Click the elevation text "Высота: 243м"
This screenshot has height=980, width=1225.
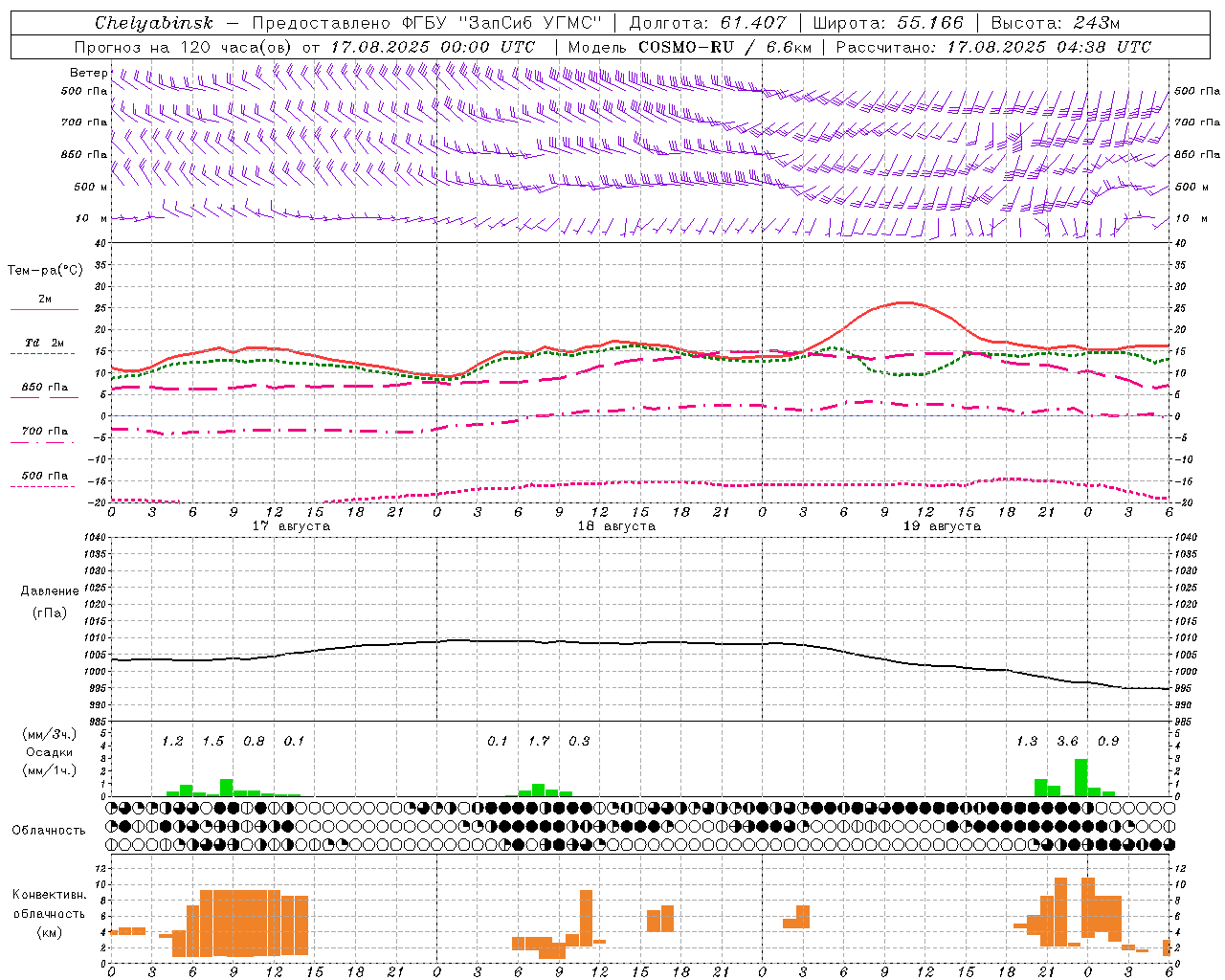(x=1056, y=23)
